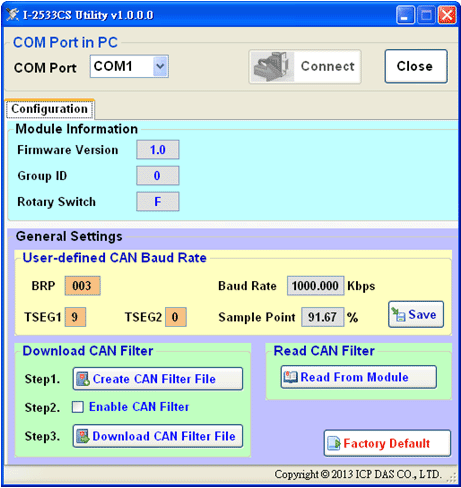The width and height of the screenshot is (461, 488).
Task: Click the Factory Default button text
Action: click(387, 443)
